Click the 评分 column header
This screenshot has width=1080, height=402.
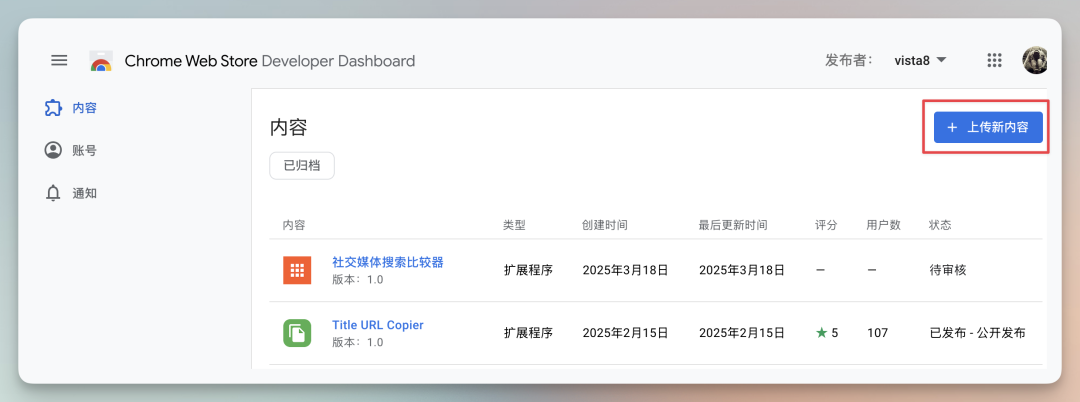click(x=827, y=225)
